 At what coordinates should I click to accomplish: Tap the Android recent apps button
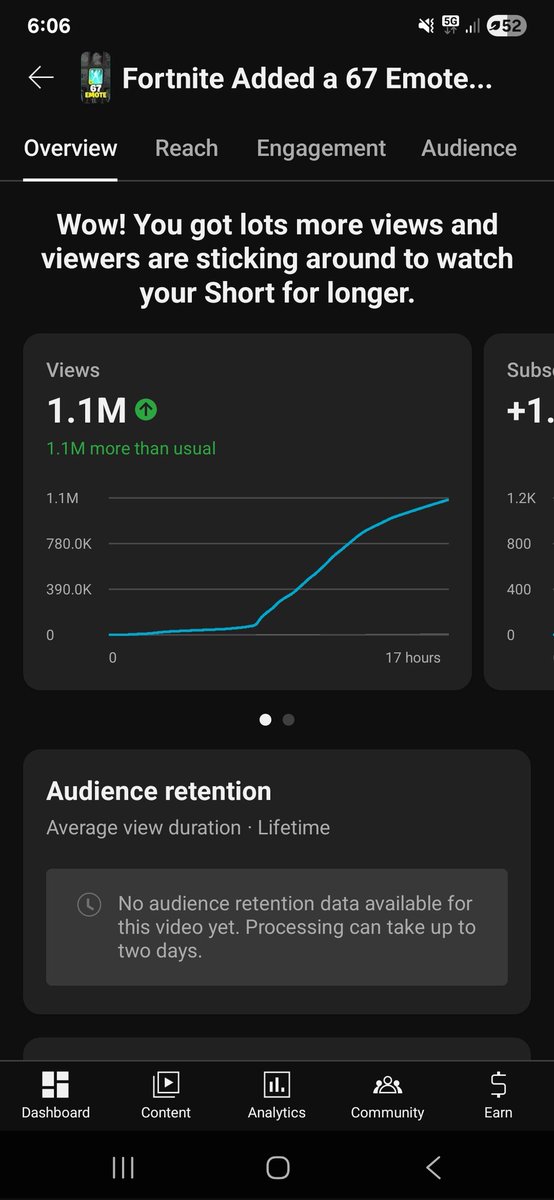123,1167
